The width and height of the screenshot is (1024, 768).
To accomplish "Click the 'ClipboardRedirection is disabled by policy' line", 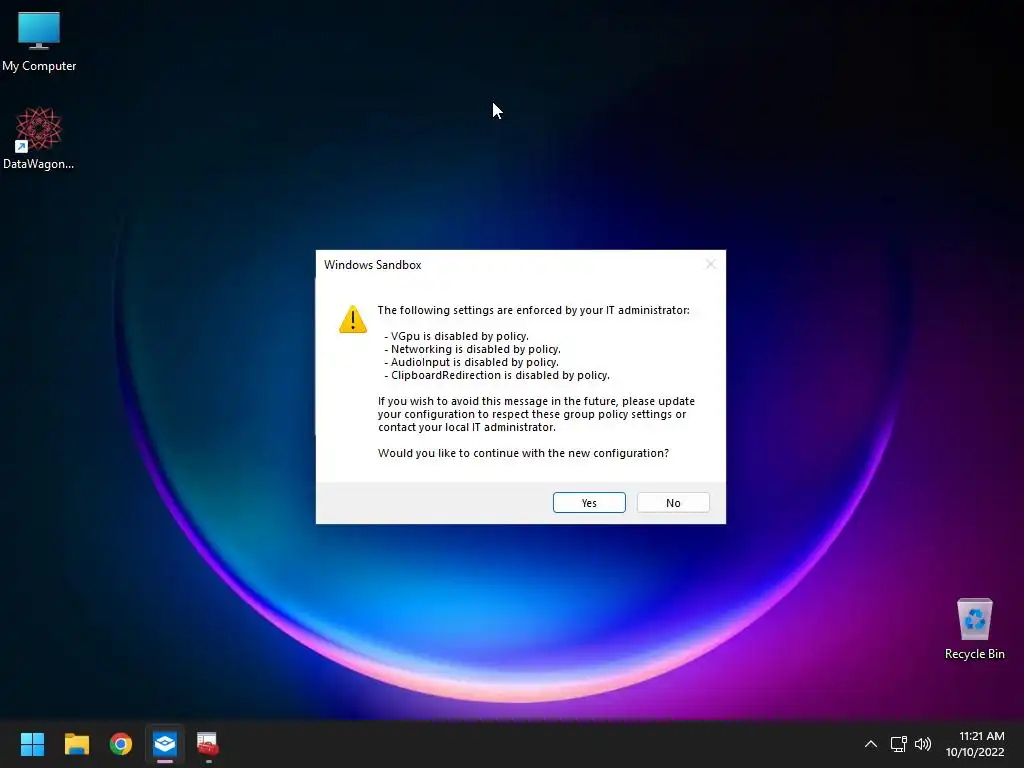I will [497, 376].
